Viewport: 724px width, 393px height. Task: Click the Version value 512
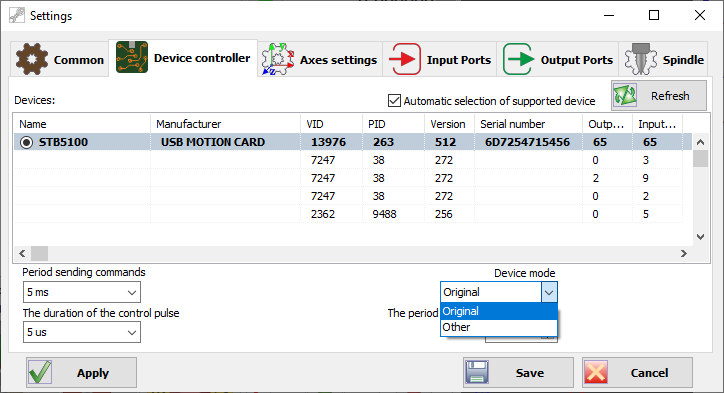pos(446,142)
